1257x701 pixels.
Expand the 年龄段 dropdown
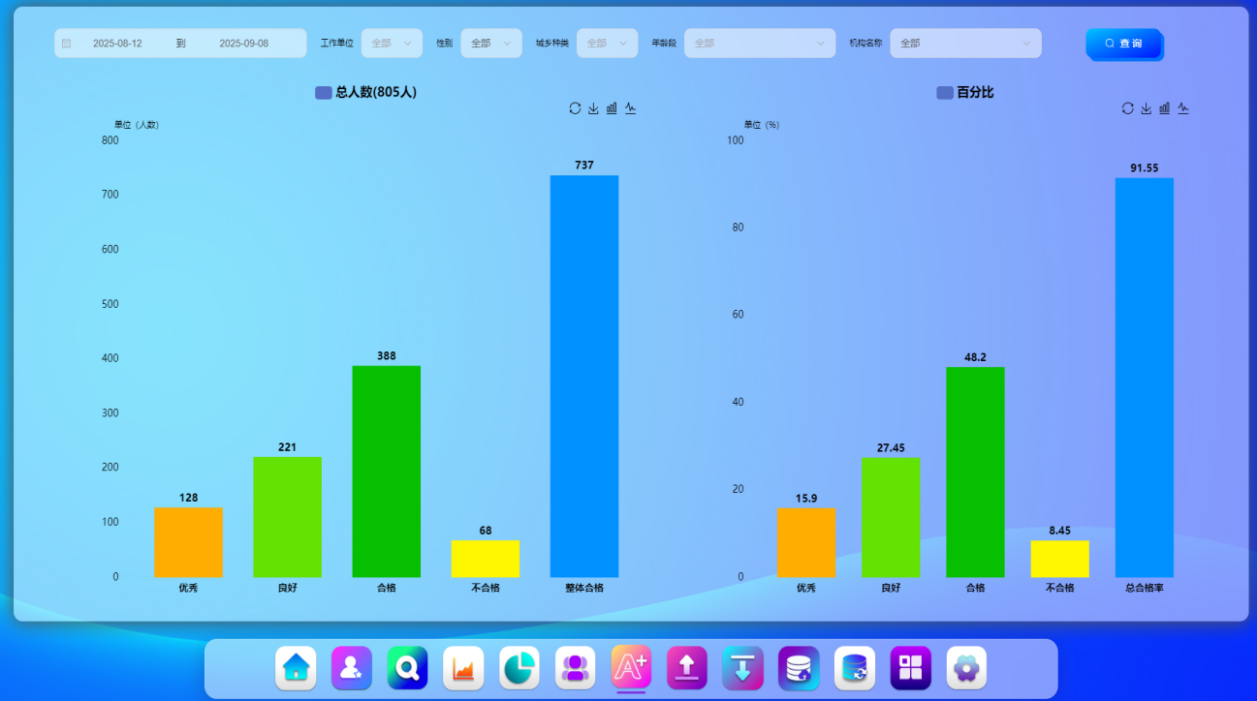[759, 43]
